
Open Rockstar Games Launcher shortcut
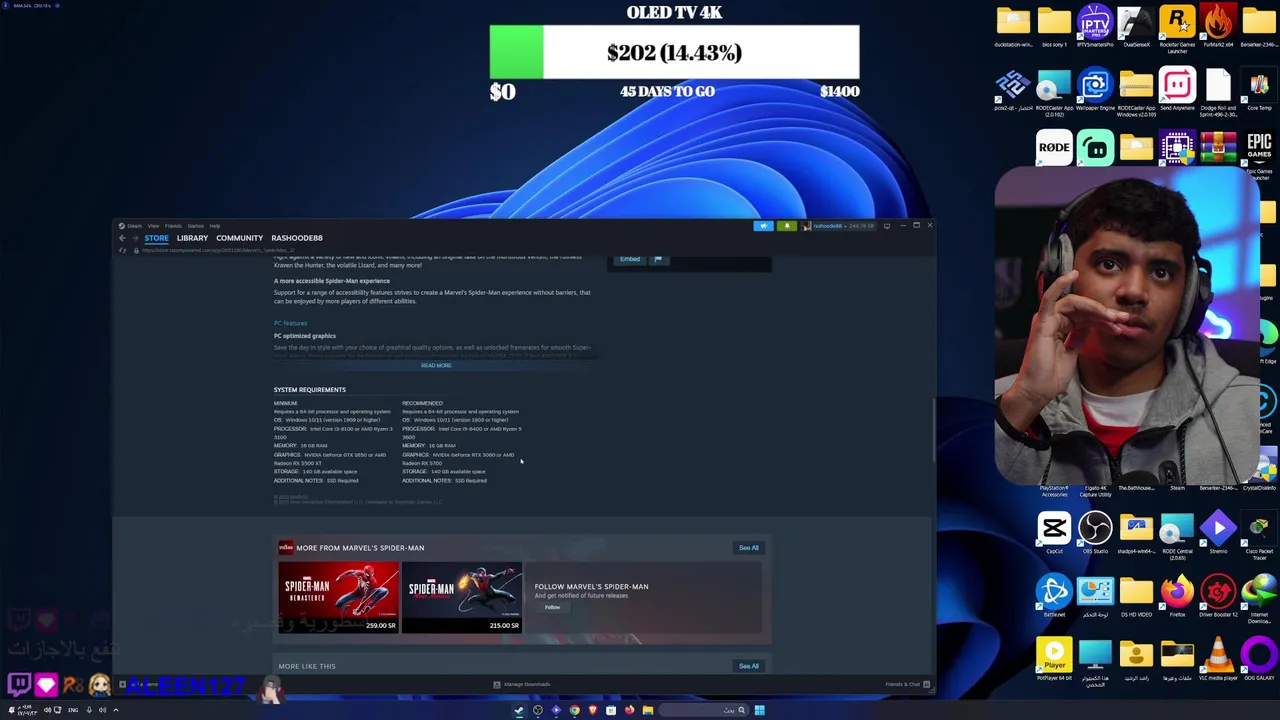(1177, 28)
